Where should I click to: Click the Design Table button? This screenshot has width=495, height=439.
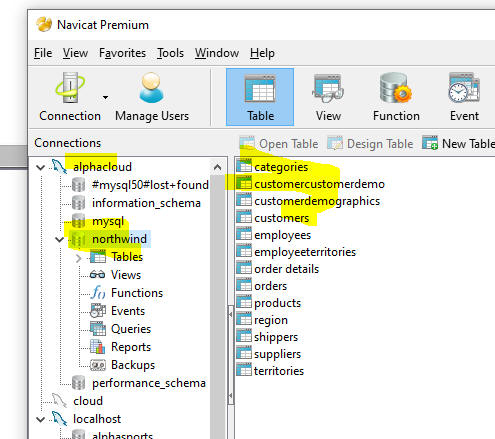tap(370, 144)
